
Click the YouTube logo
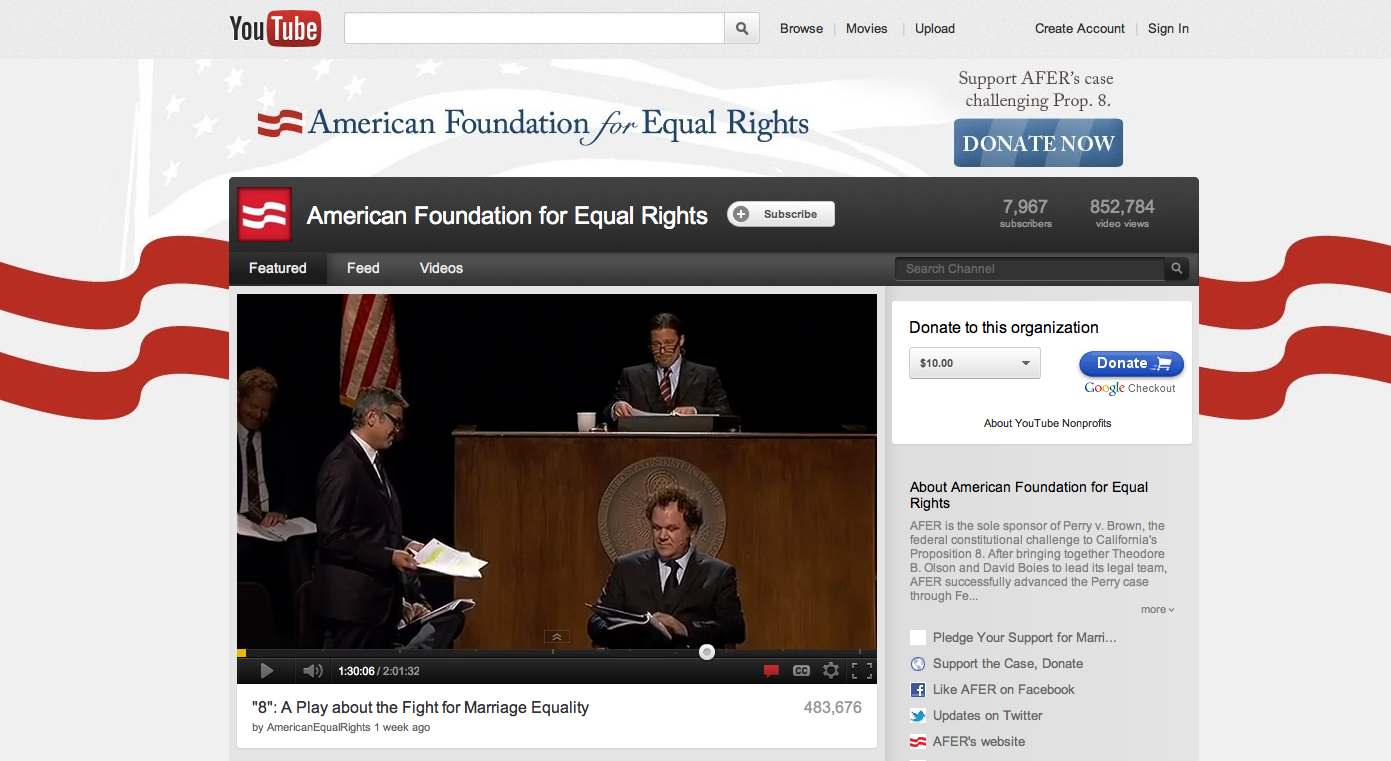point(275,28)
